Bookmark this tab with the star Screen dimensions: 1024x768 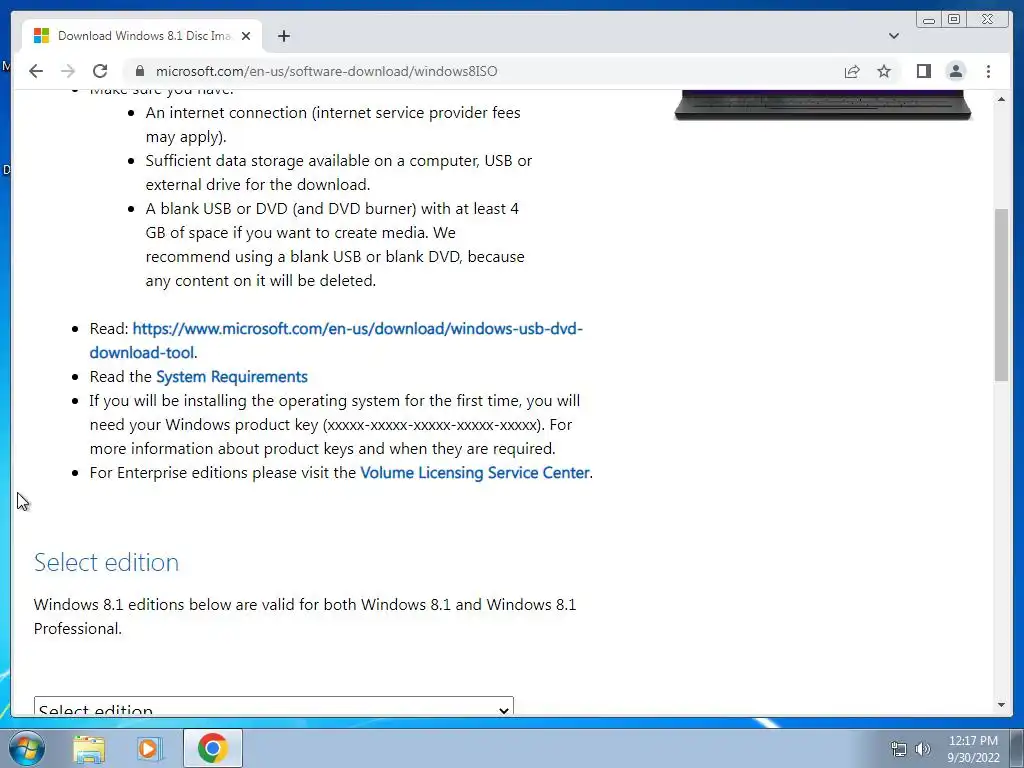(884, 71)
